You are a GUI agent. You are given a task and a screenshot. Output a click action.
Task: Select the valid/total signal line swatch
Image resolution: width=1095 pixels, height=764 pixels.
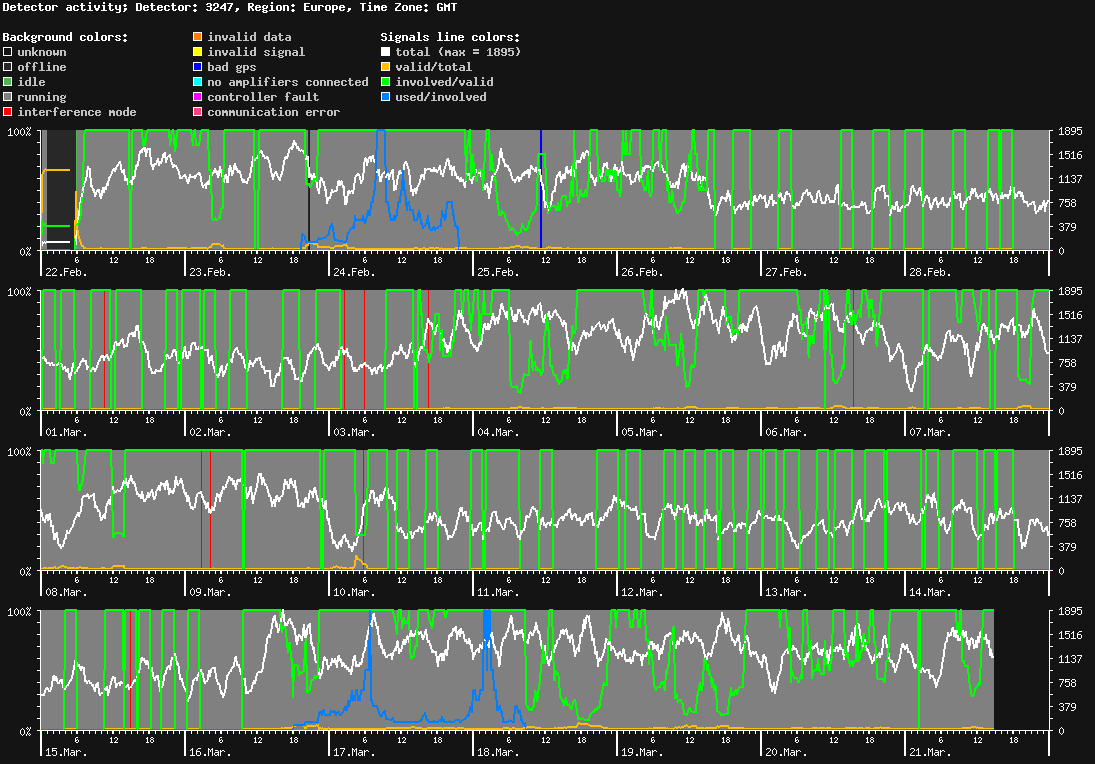(x=386, y=67)
